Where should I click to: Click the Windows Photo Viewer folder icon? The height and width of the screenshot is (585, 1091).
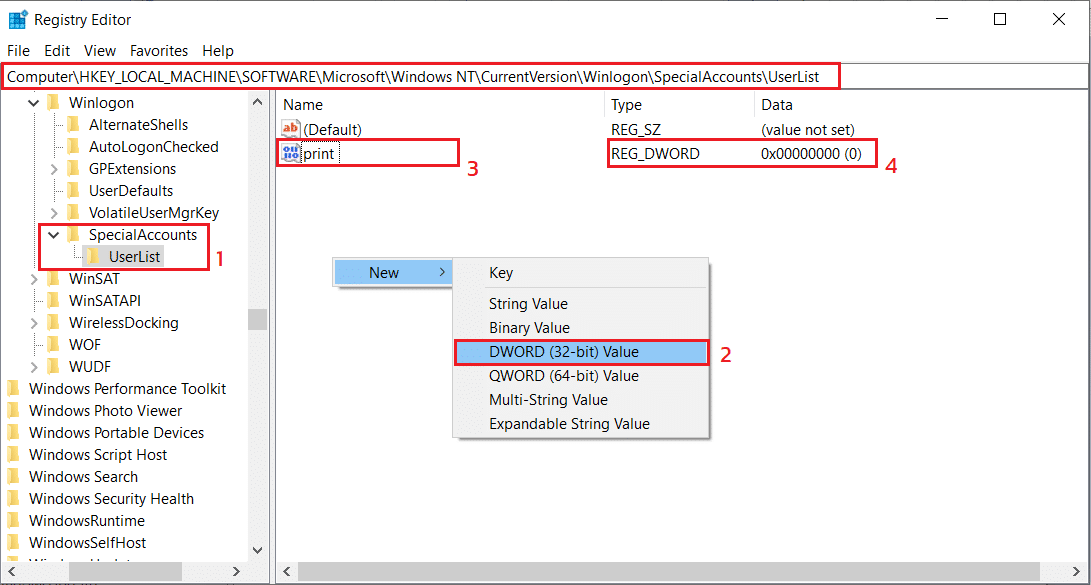tap(14, 411)
